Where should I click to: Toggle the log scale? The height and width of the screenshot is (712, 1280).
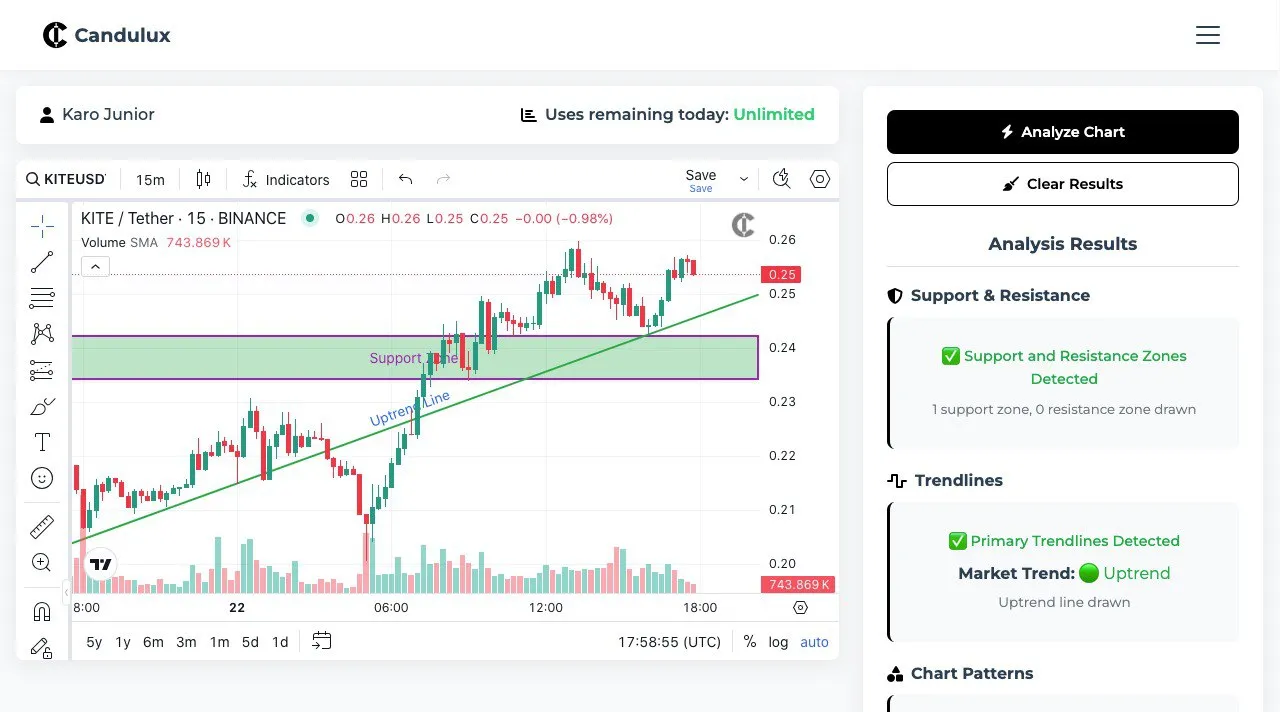click(778, 642)
